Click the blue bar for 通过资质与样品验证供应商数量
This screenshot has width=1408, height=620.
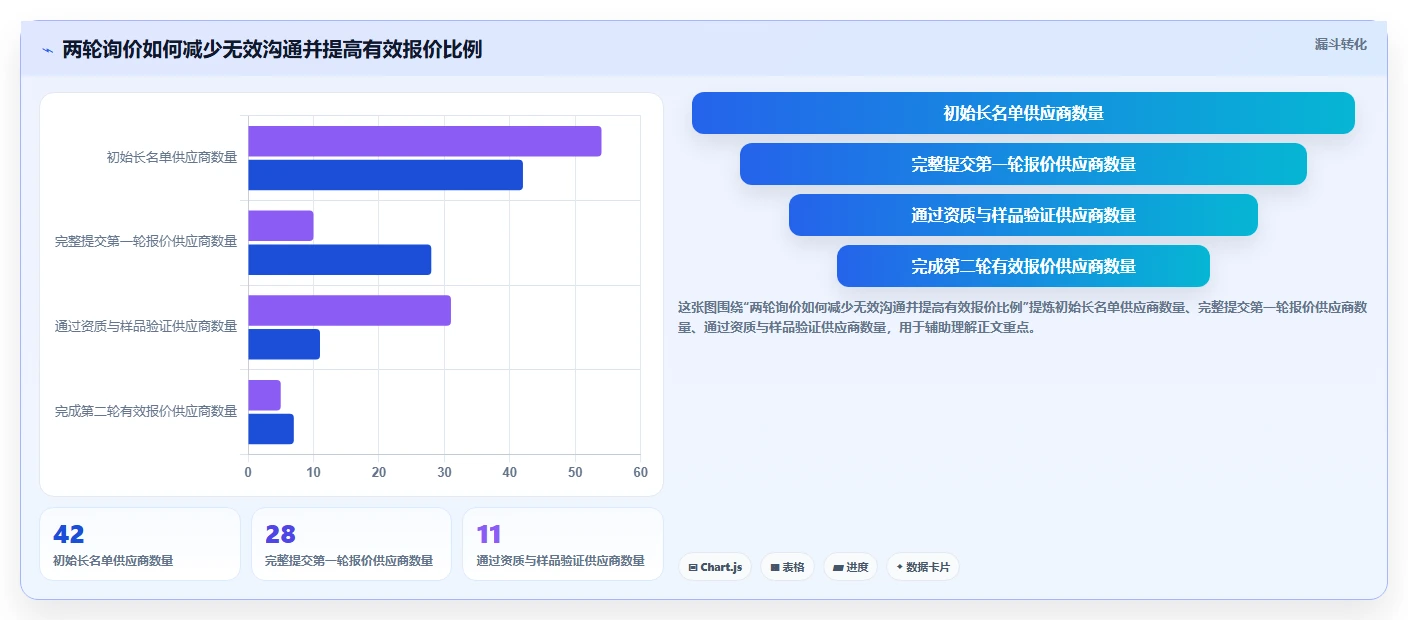coord(284,344)
